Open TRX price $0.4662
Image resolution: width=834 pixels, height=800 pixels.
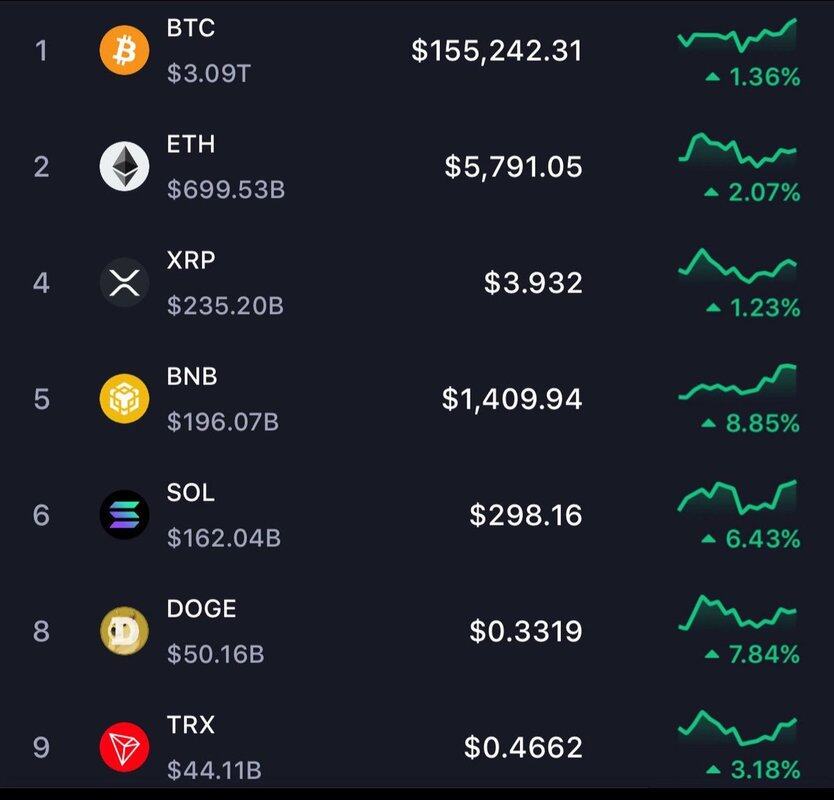pyautogui.click(x=523, y=747)
